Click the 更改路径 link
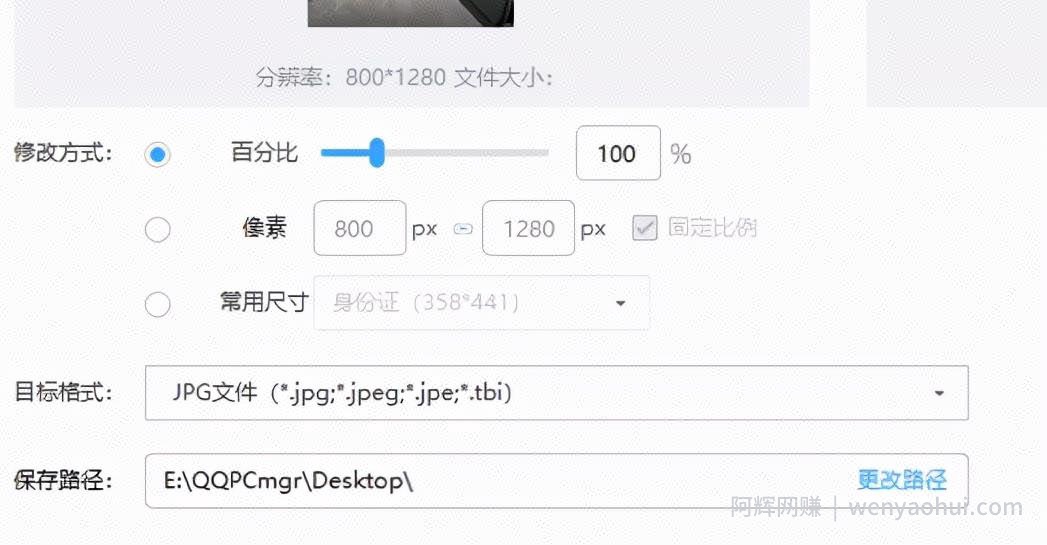 (902, 480)
